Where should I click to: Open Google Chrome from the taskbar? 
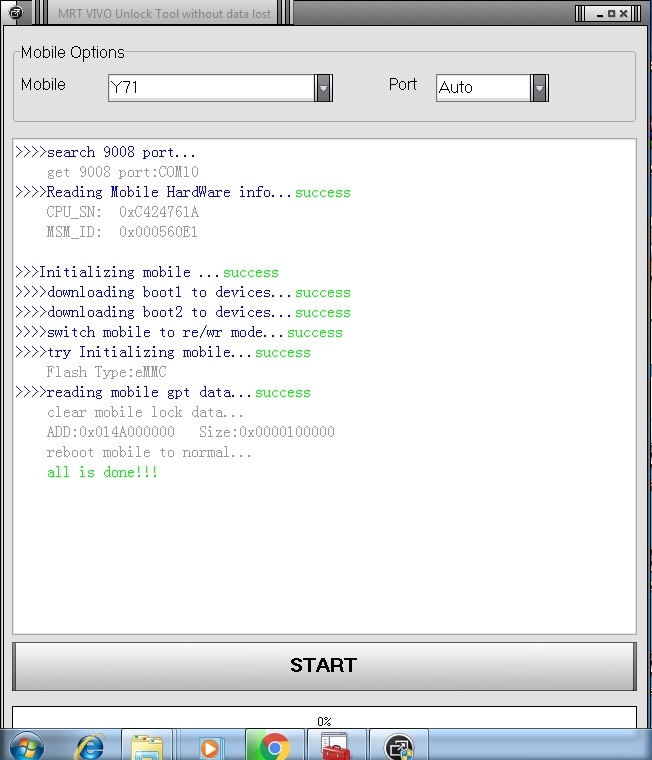(x=274, y=746)
